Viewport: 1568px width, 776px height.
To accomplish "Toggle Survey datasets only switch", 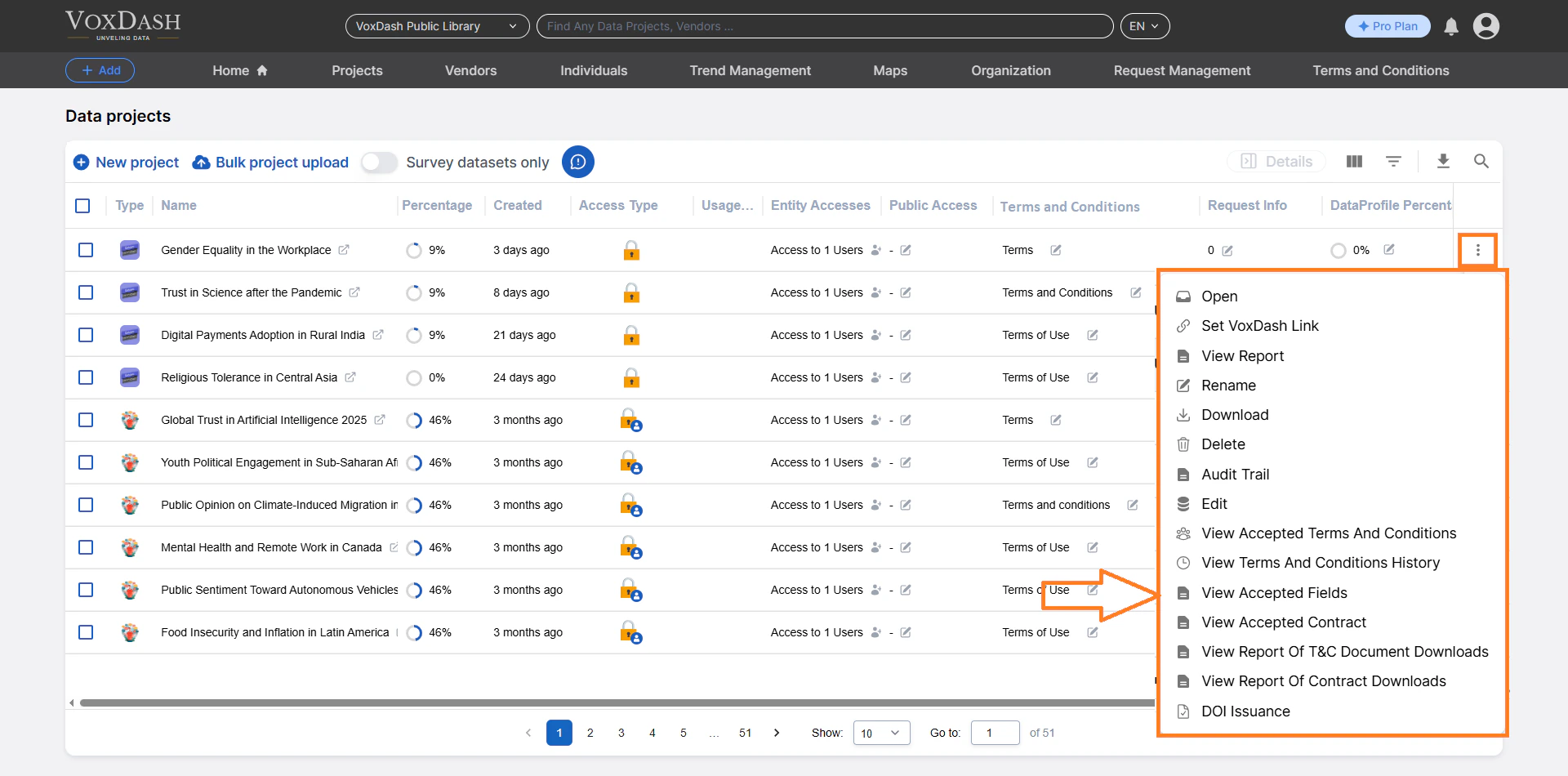I will [379, 162].
